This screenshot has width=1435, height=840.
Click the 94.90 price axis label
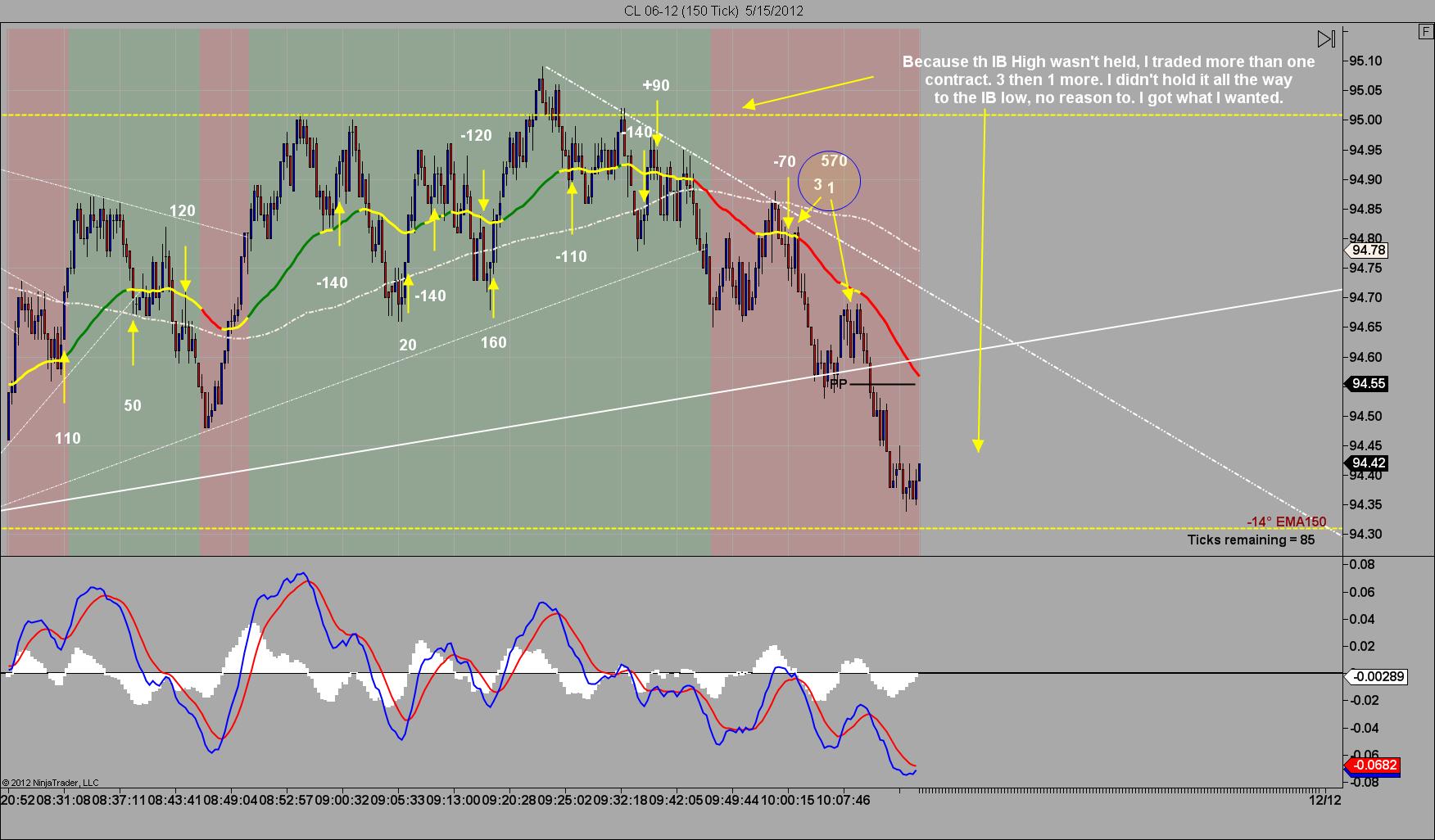point(1364,180)
